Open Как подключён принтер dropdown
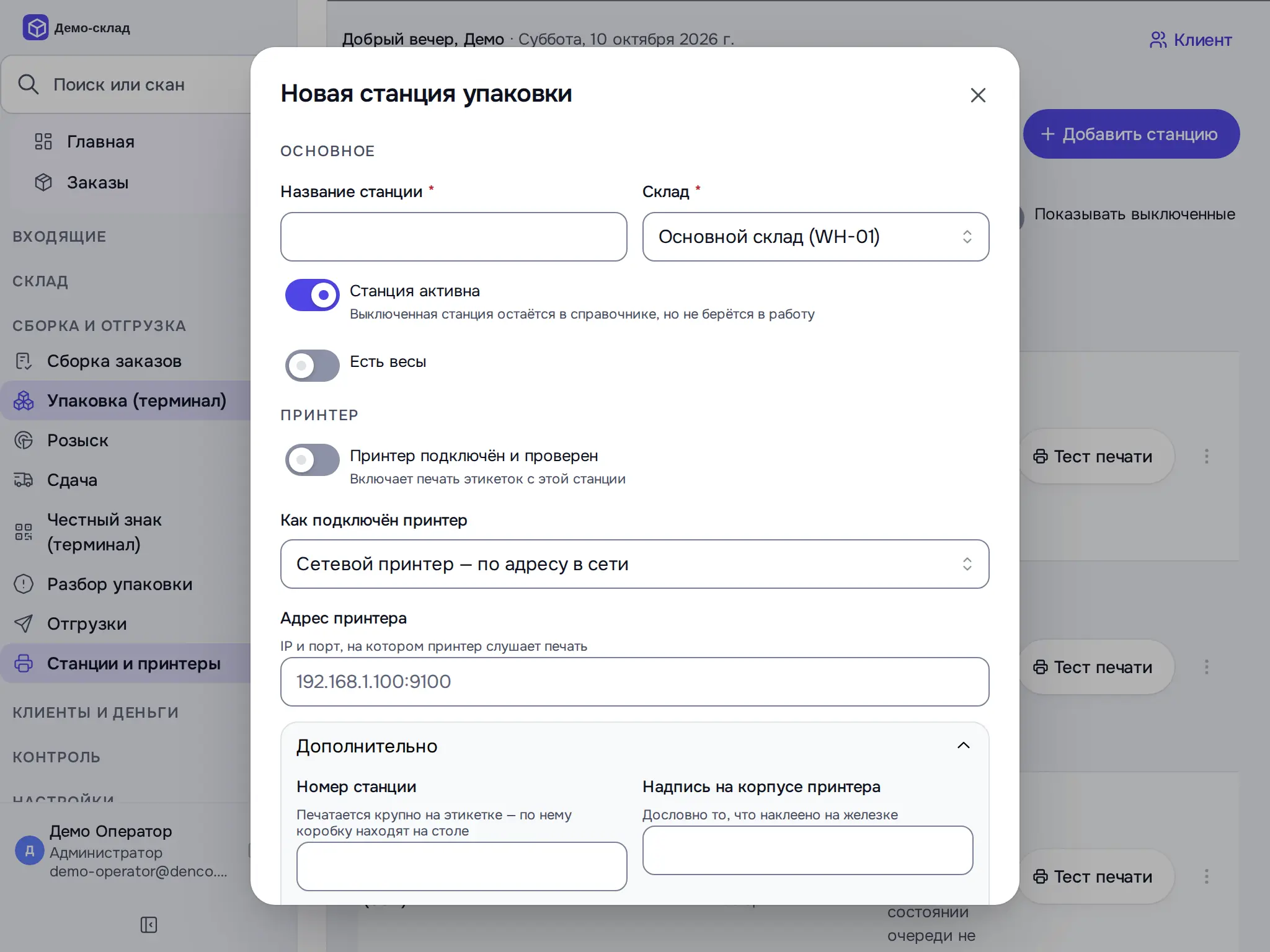Viewport: 1270px width, 952px height. pyautogui.click(x=634, y=564)
